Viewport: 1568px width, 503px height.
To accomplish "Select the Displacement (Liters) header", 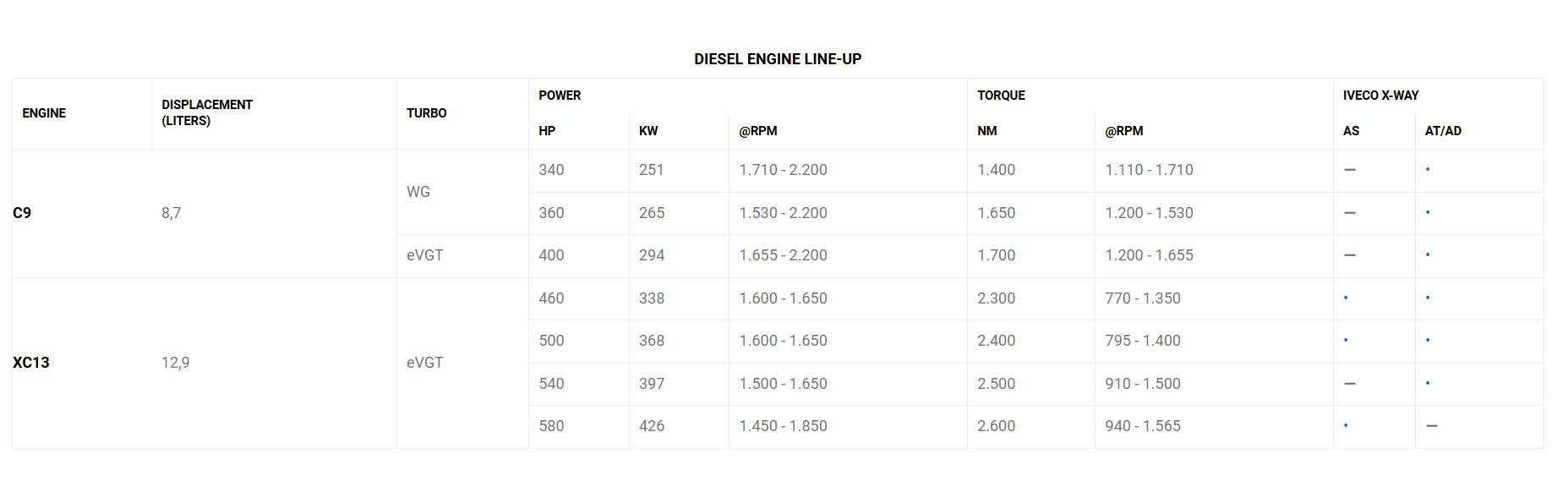I will click(207, 112).
